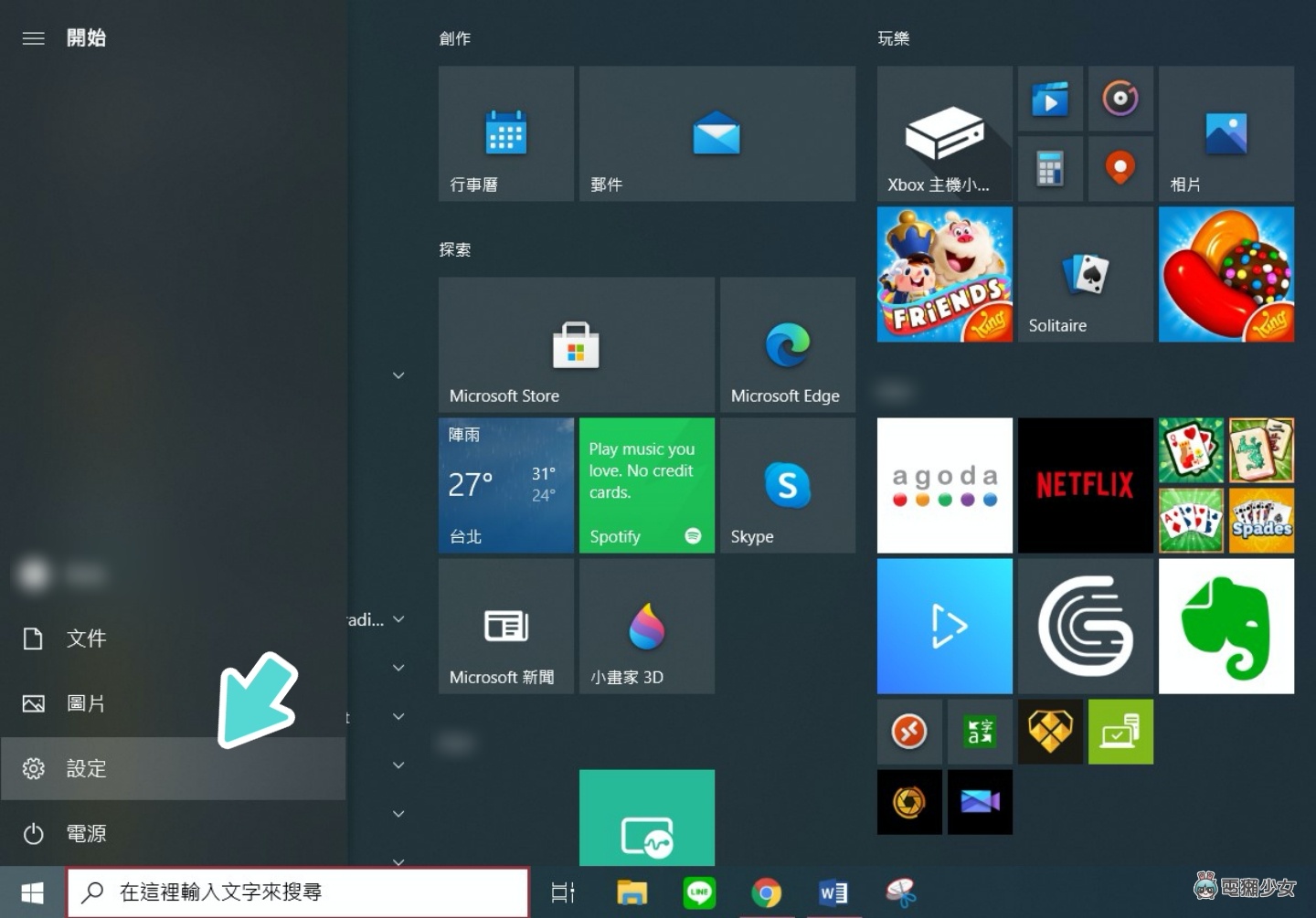
Task: Open the Microsoft Store tile
Action: point(577,344)
